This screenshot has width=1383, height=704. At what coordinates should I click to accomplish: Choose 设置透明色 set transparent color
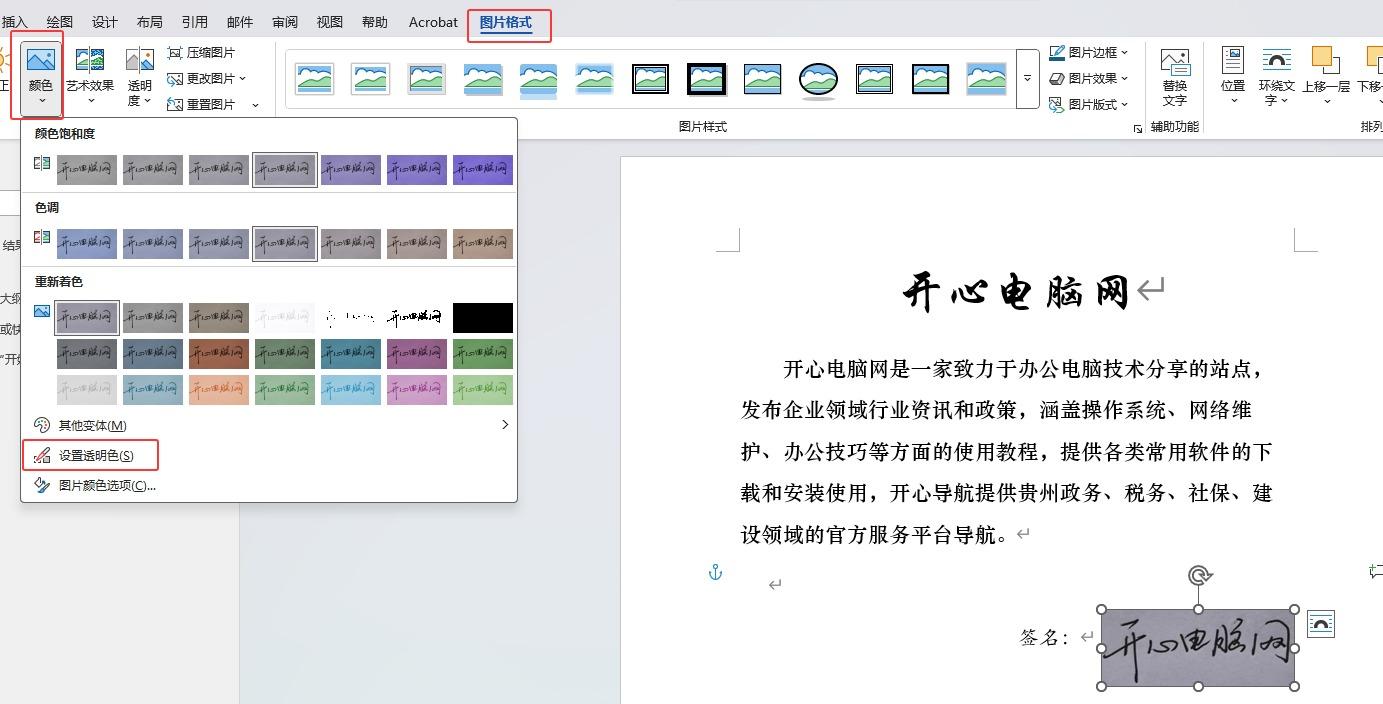pos(95,456)
